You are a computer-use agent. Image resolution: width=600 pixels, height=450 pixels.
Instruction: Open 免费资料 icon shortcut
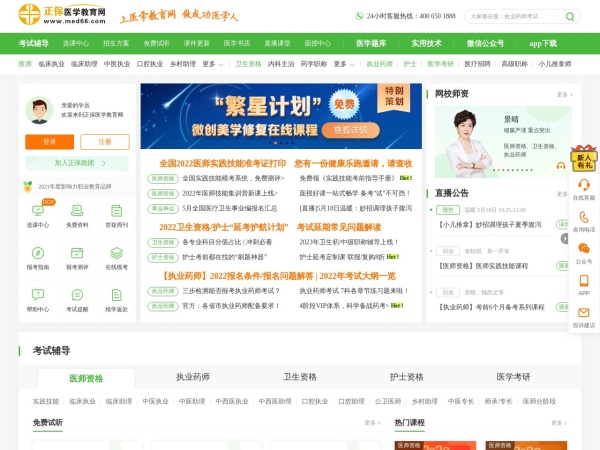(77, 212)
